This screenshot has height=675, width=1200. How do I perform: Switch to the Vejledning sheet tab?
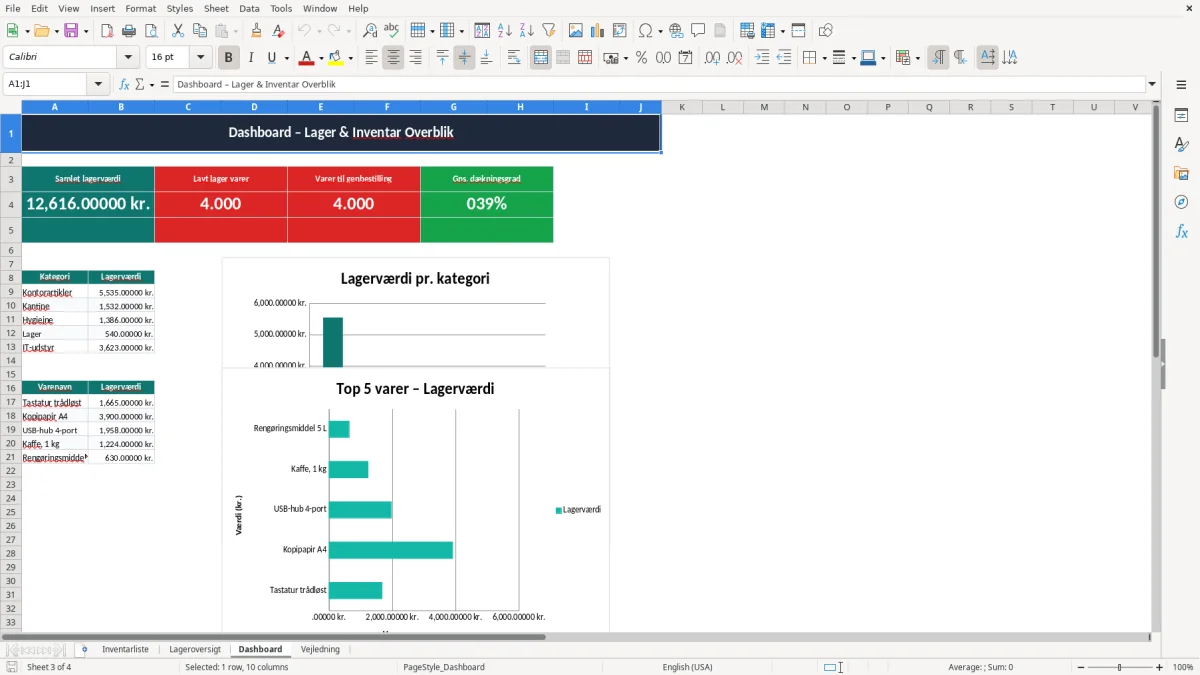click(320, 649)
